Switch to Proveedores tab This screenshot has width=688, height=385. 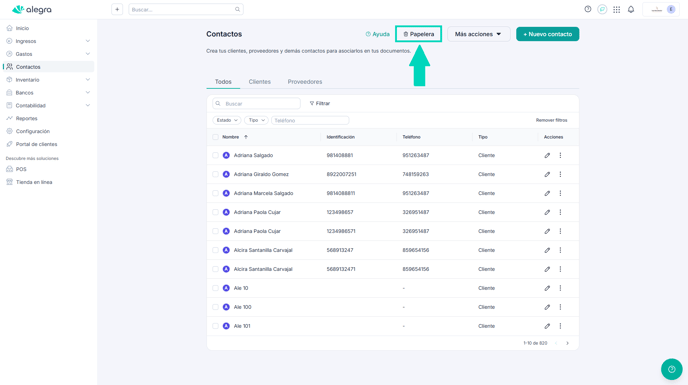coord(305,82)
